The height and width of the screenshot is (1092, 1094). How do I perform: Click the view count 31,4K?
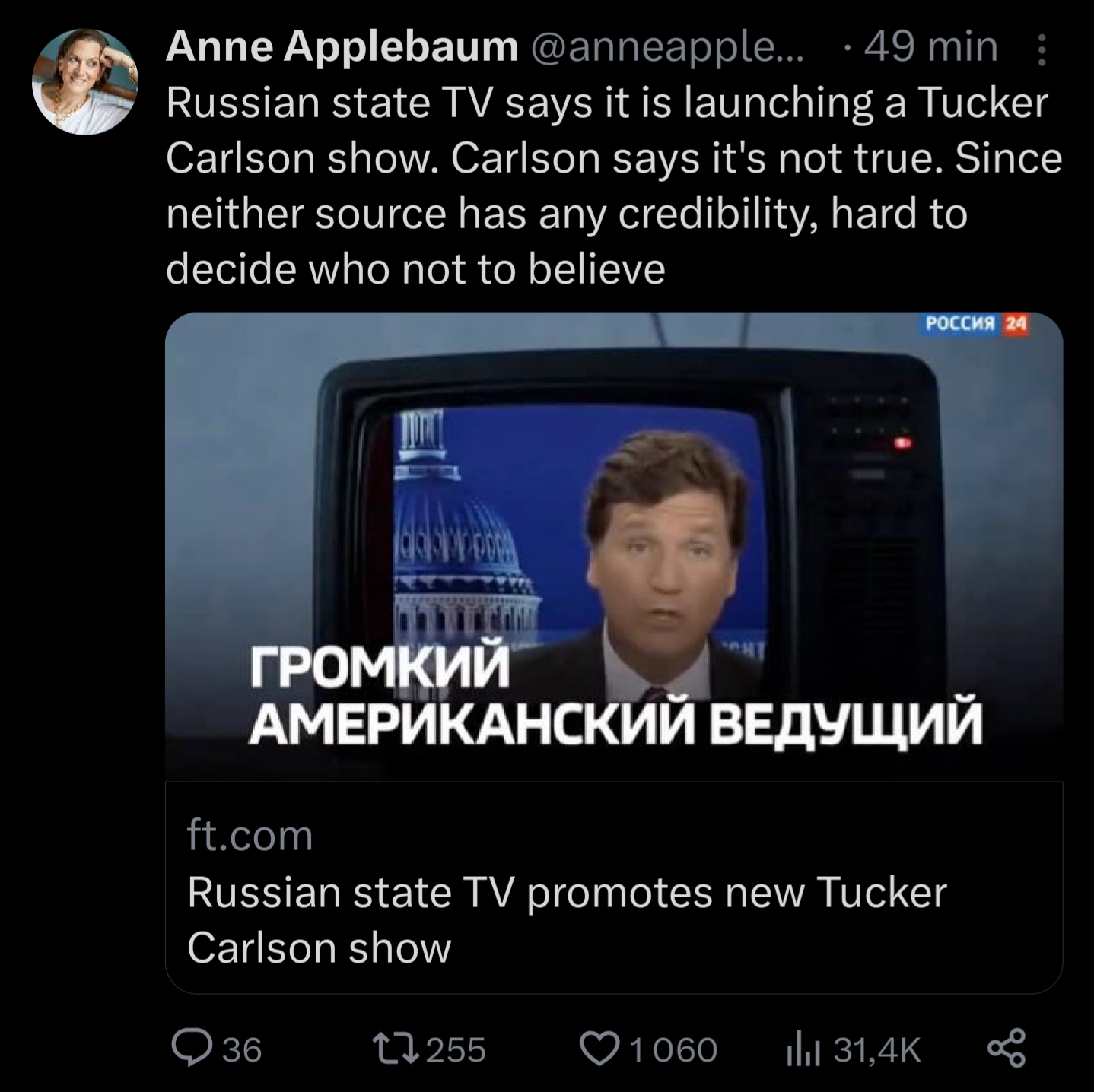pyautogui.click(x=877, y=1050)
